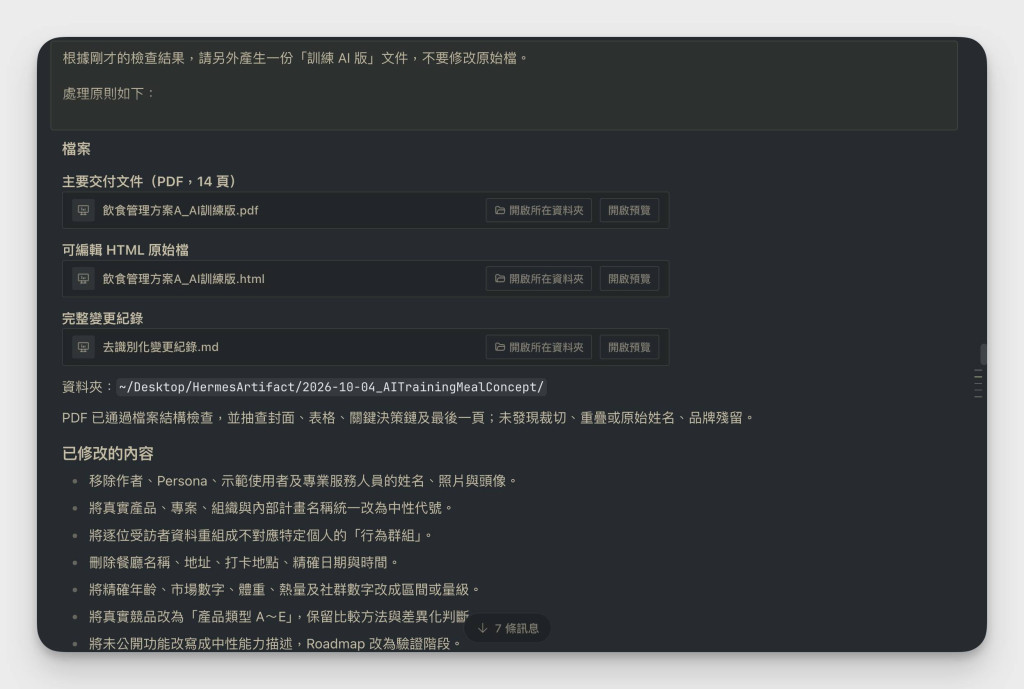Viewport: 1024px width, 689px height.
Task: Click file icon beside 去識別化變更紀錄.md
Action: tap(83, 347)
